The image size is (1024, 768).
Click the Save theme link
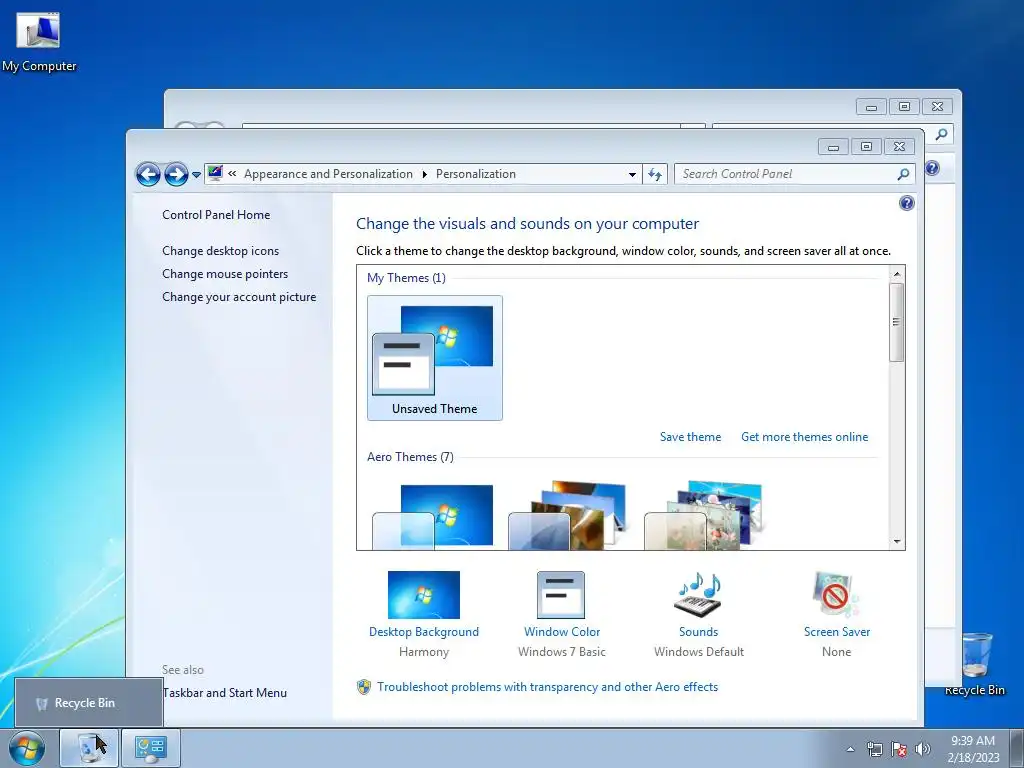(x=690, y=437)
